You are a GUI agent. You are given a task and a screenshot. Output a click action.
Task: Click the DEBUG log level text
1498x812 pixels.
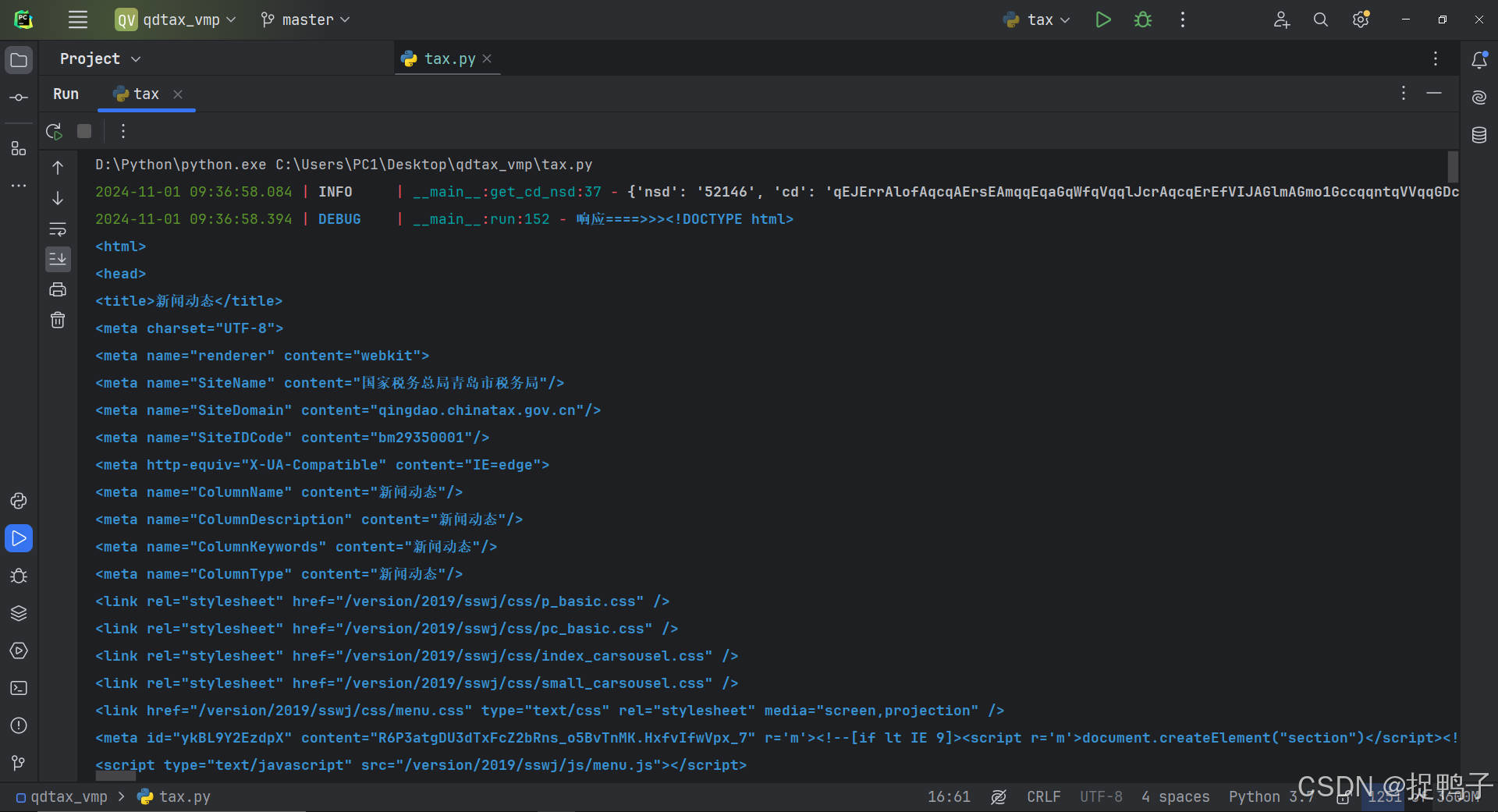339,219
